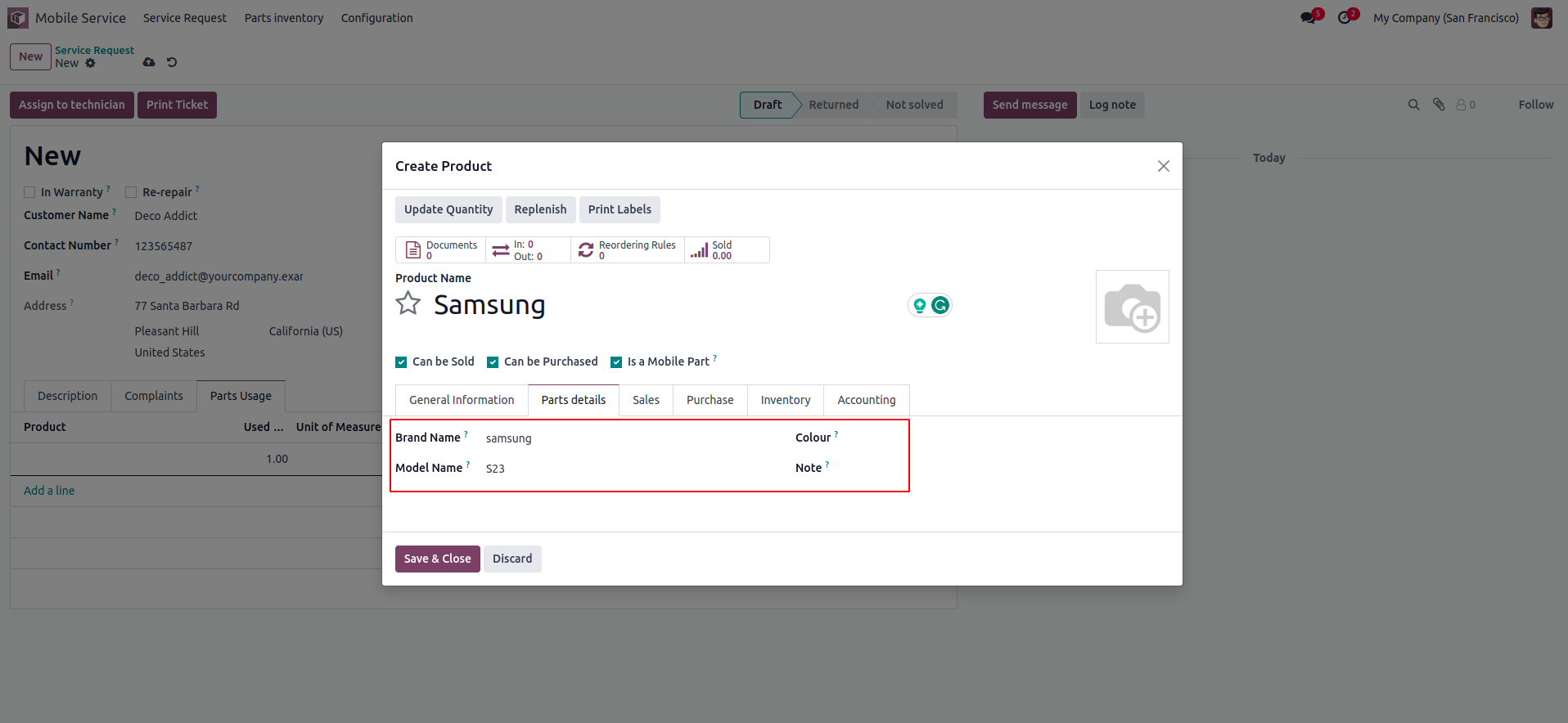Open the Complaints tab
This screenshot has height=723, width=1568.
coord(154,396)
